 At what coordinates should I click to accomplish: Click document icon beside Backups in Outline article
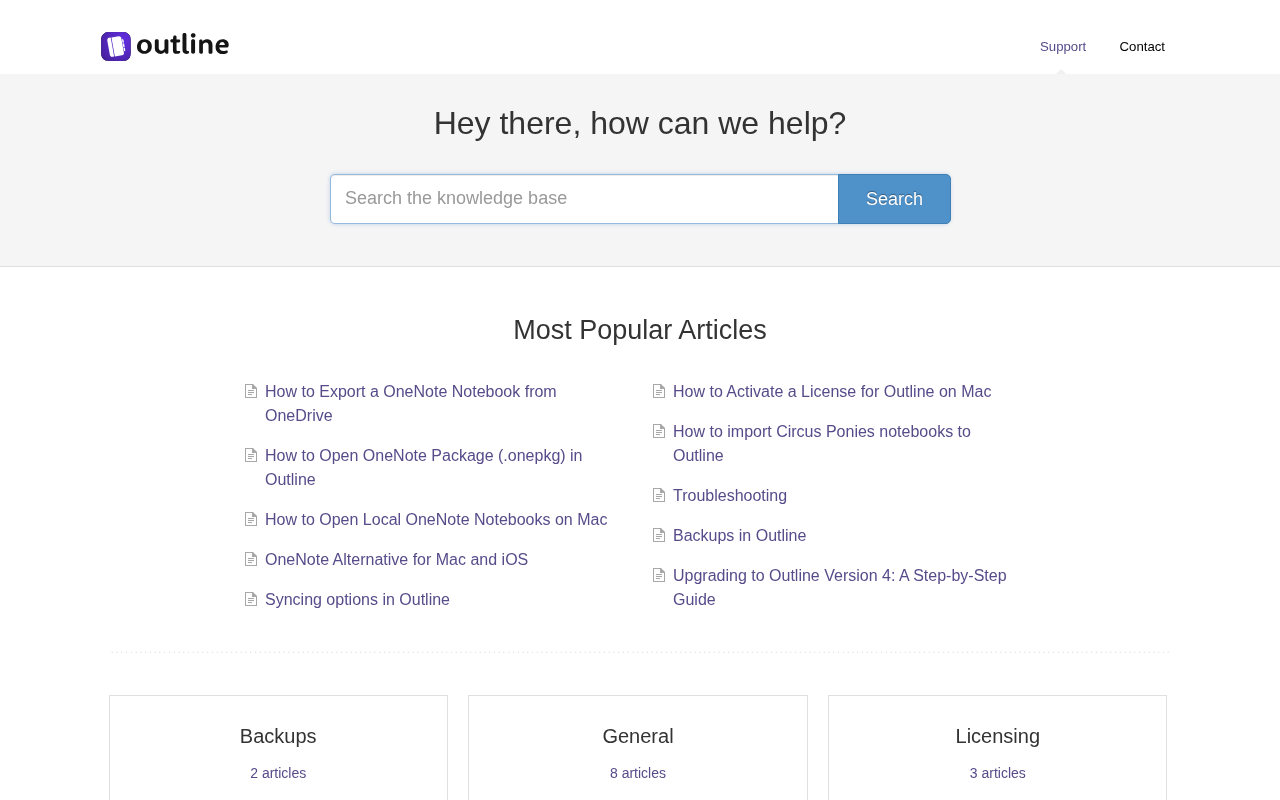[659, 536]
